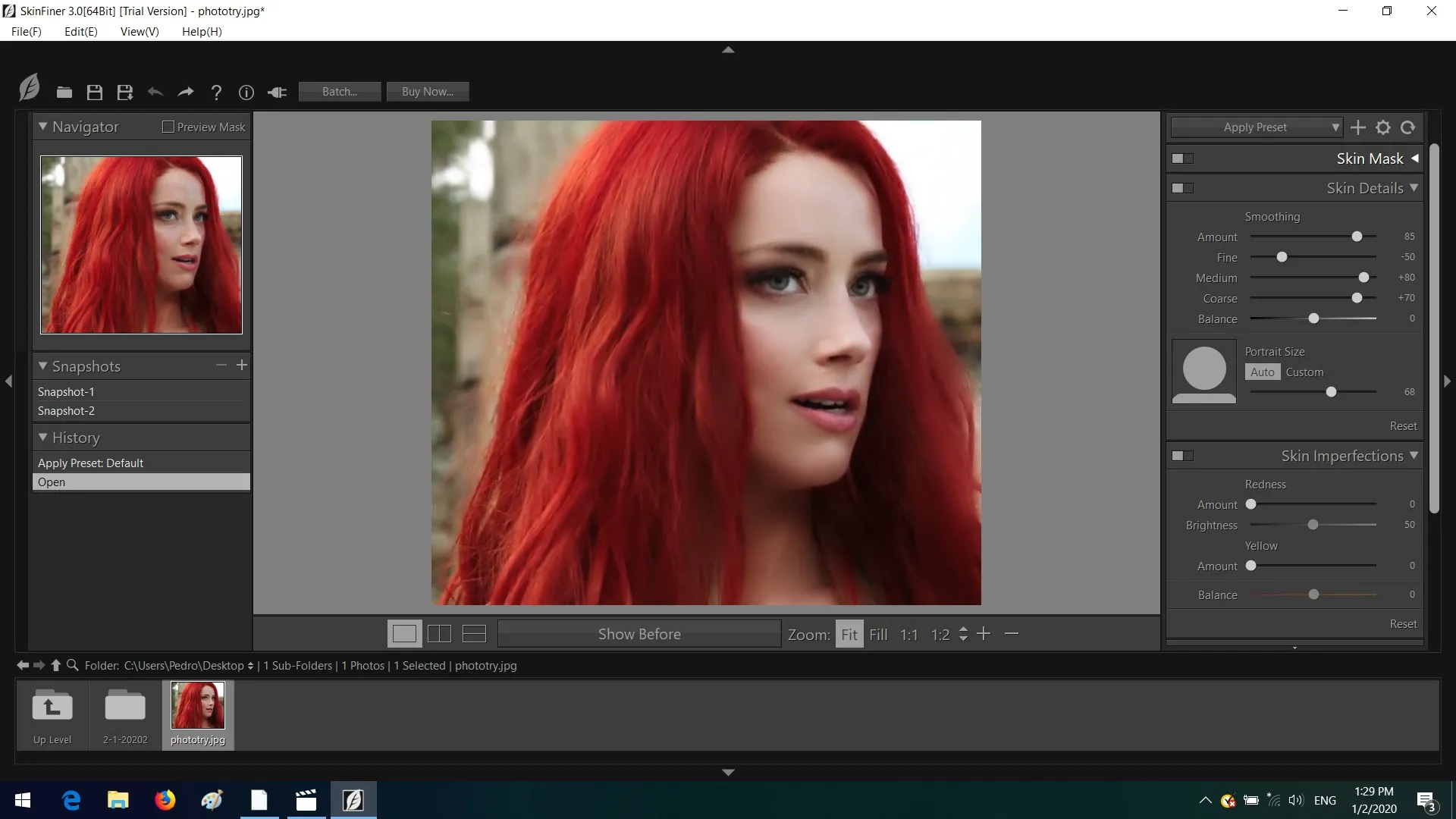The height and width of the screenshot is (819, 1456).
Task: Undo the last edit with the arrow icon
Action: [155, 92]
